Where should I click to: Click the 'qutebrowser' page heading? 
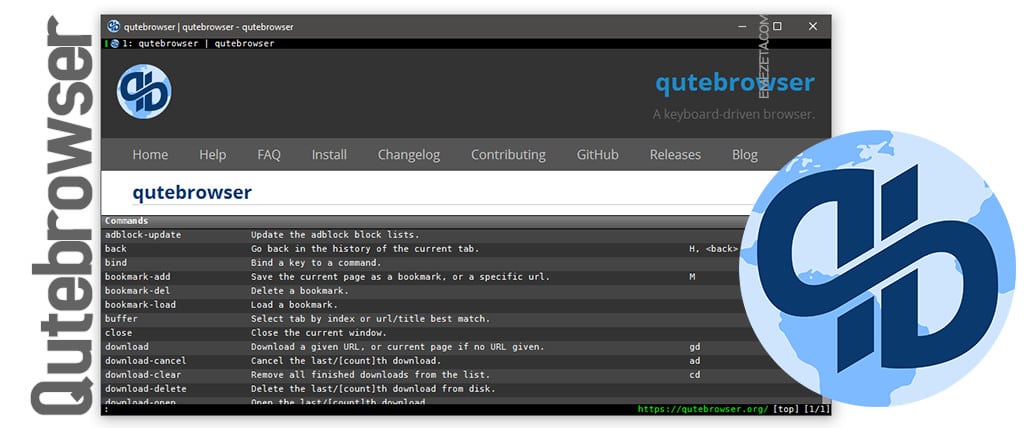(x=192, y=193)
